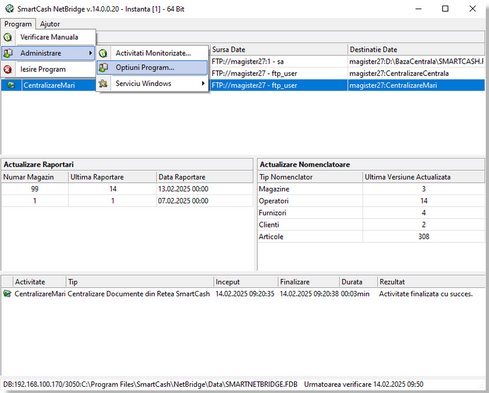Open Activitati Monitorizate... from the submenu

click(153, 53)
